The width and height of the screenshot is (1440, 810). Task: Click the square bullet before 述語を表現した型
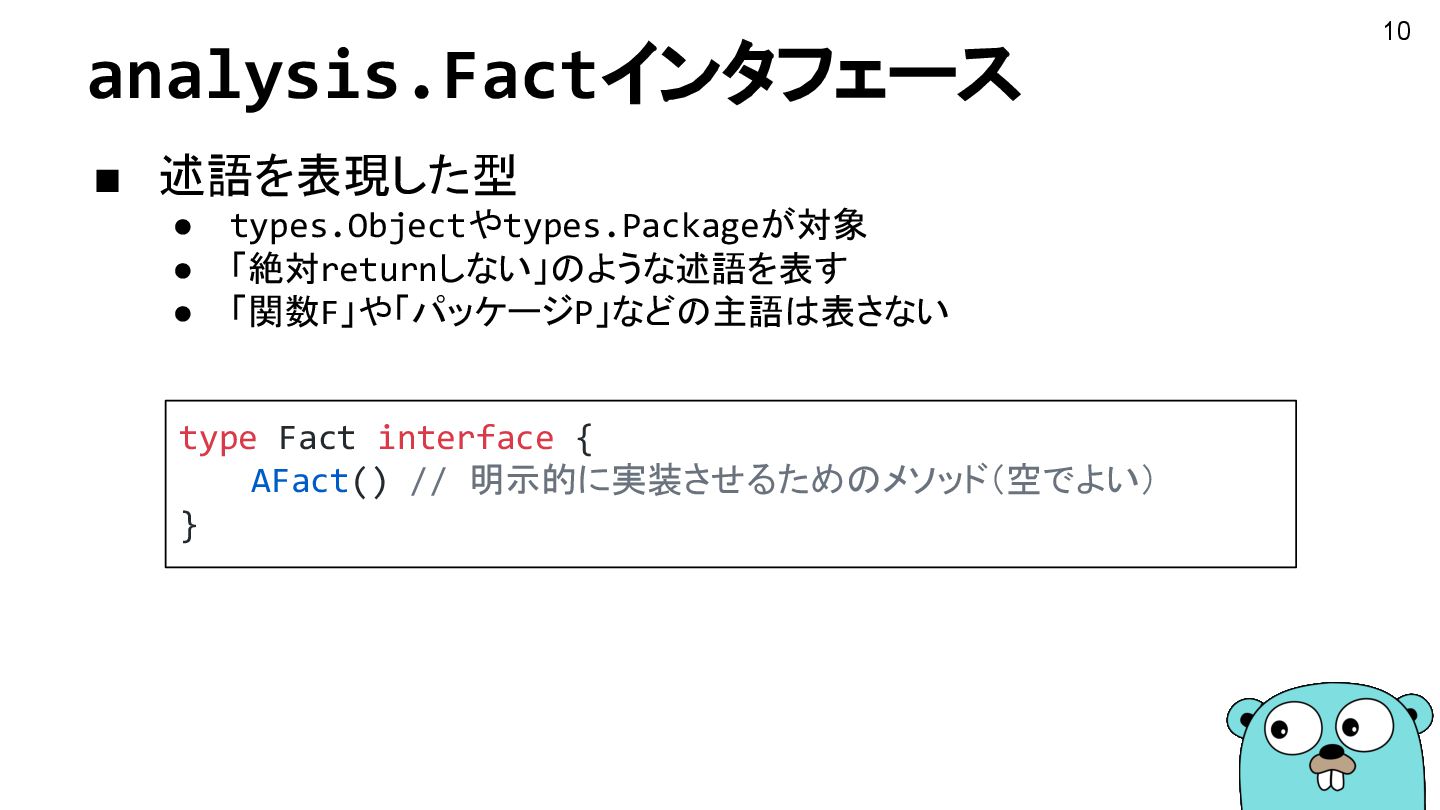pos(108,181)
